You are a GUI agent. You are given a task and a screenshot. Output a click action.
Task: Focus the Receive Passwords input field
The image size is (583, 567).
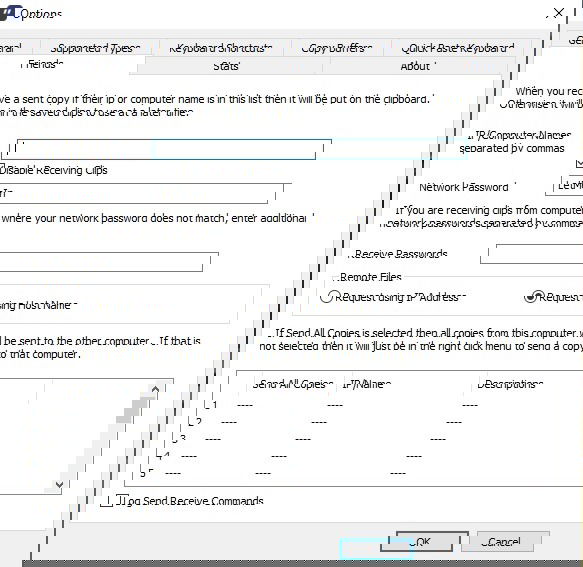(x=532, y=254)
